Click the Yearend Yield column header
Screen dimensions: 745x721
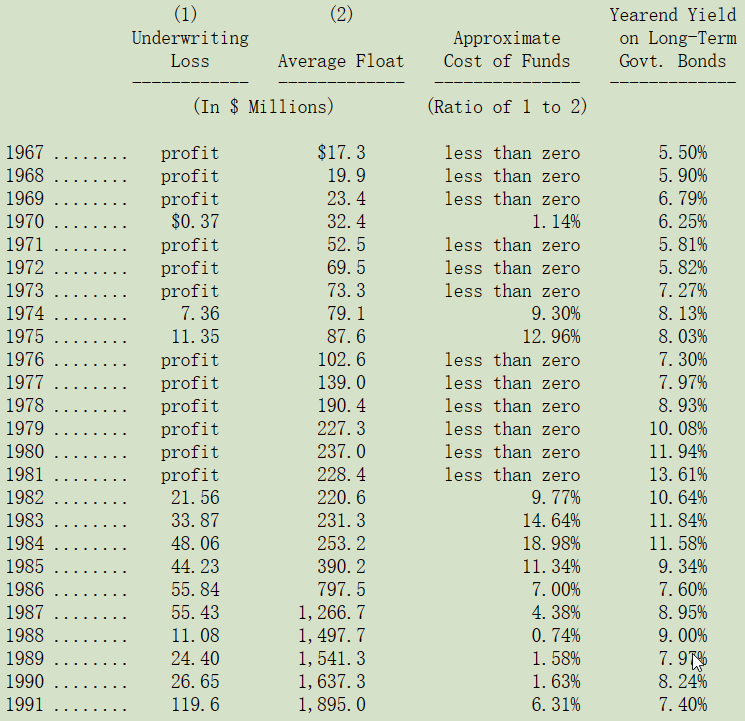point(673,38)
